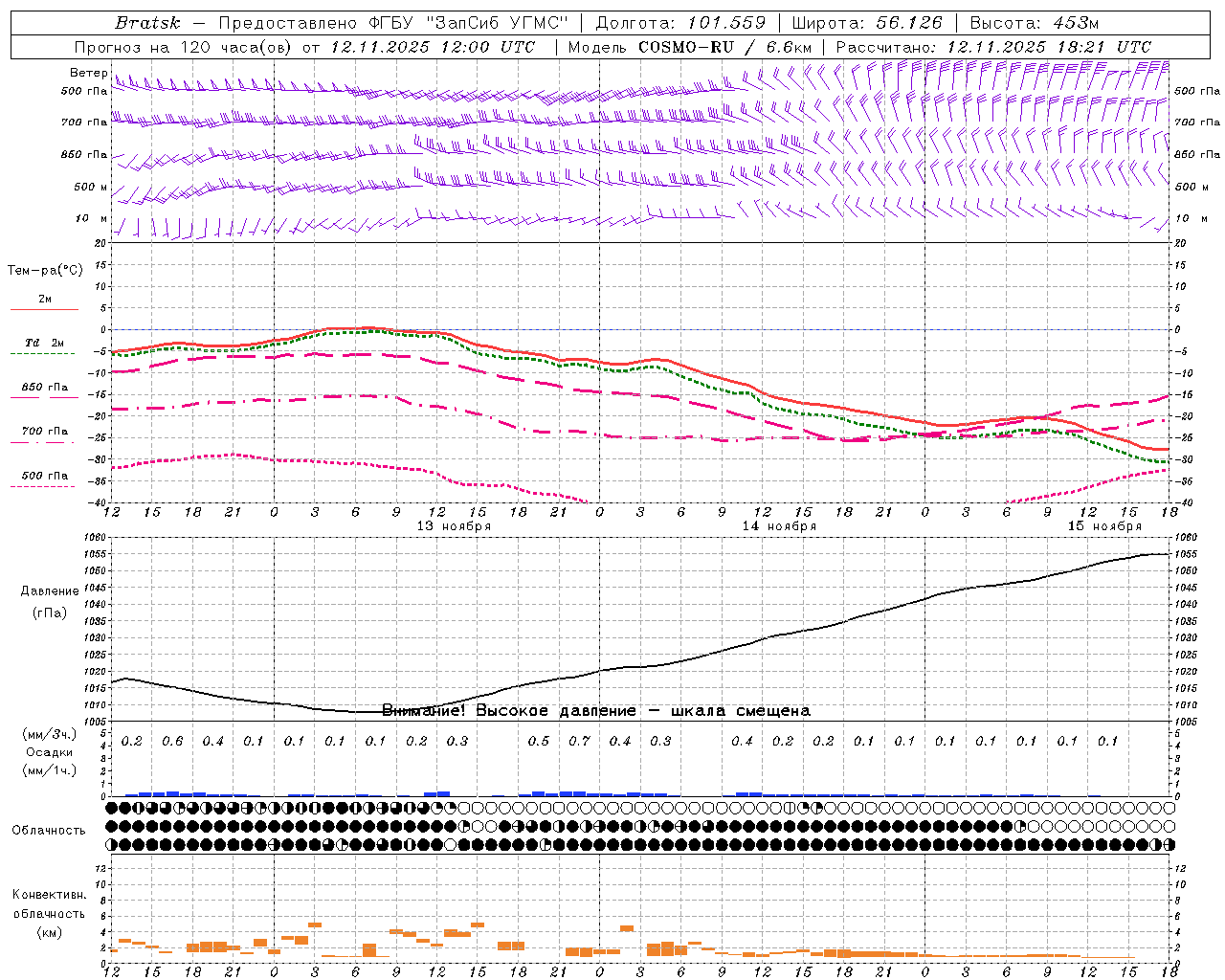Click the longitude value "Долгота: 101.559"

click(680, 23)
